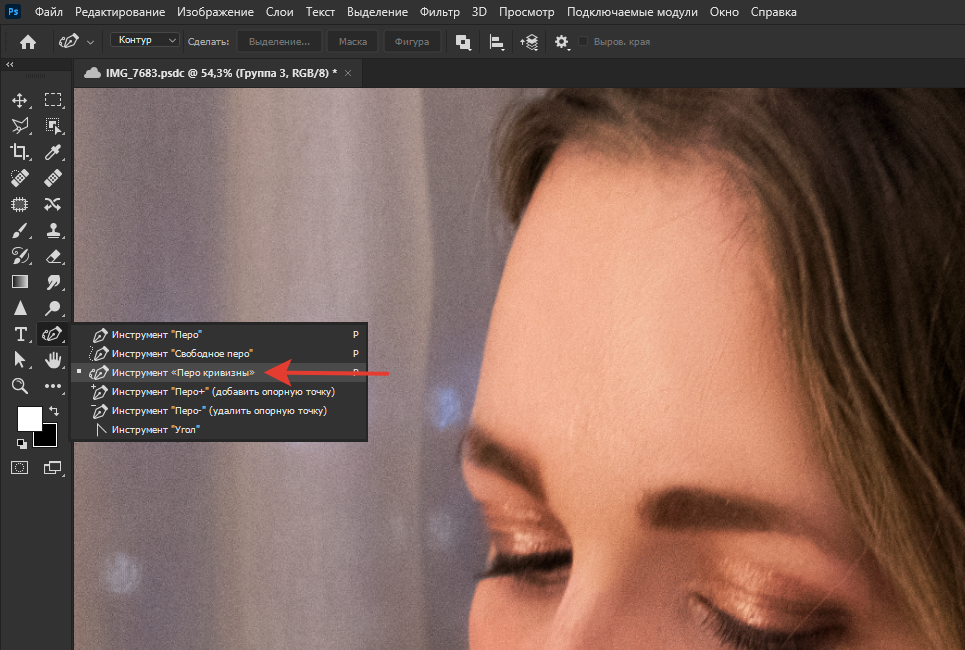The height and width of the screenshot is (650, 965).
Task: Click the 'Выделение...' button
Action: click(279, 42)
